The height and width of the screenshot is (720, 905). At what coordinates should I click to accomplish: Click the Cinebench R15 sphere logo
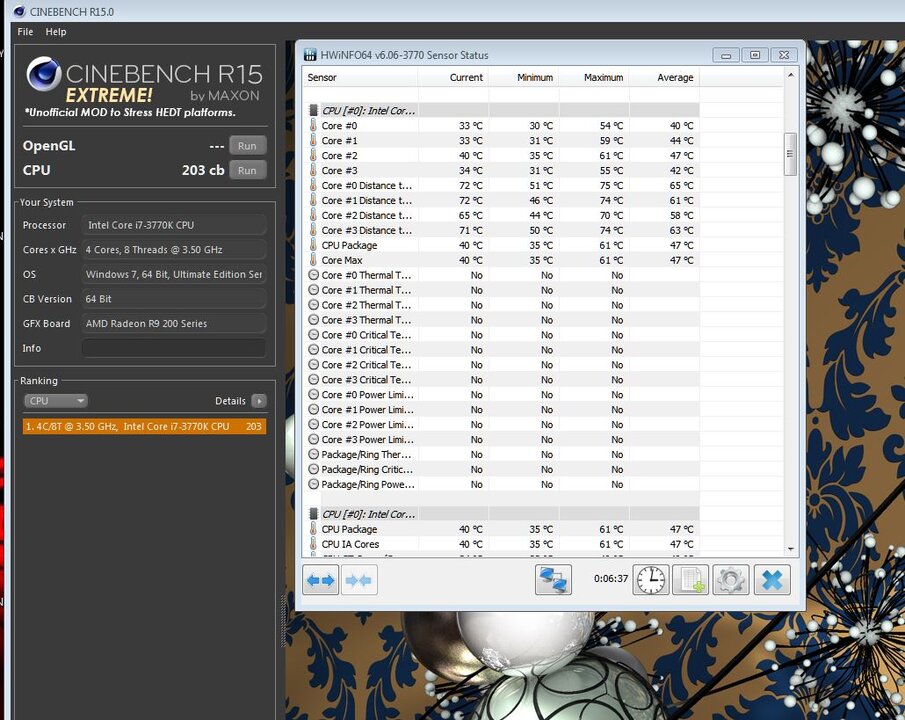pos(43,74)
